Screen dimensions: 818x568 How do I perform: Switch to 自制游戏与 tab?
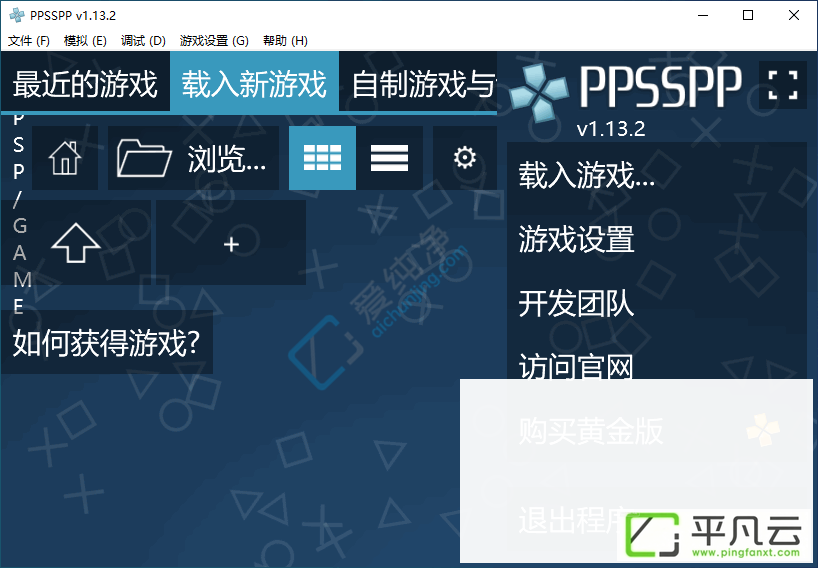(418, 83)
